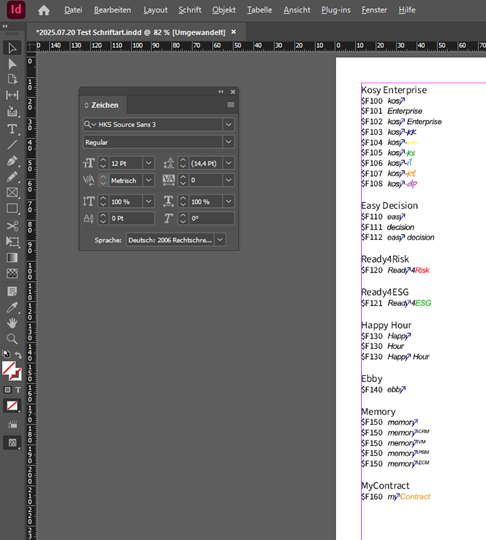Viewport: 486px width, 540px height.
Task: Click the Home icon in the menu bar
Action: pyautogui.click(x=44, y=10)
